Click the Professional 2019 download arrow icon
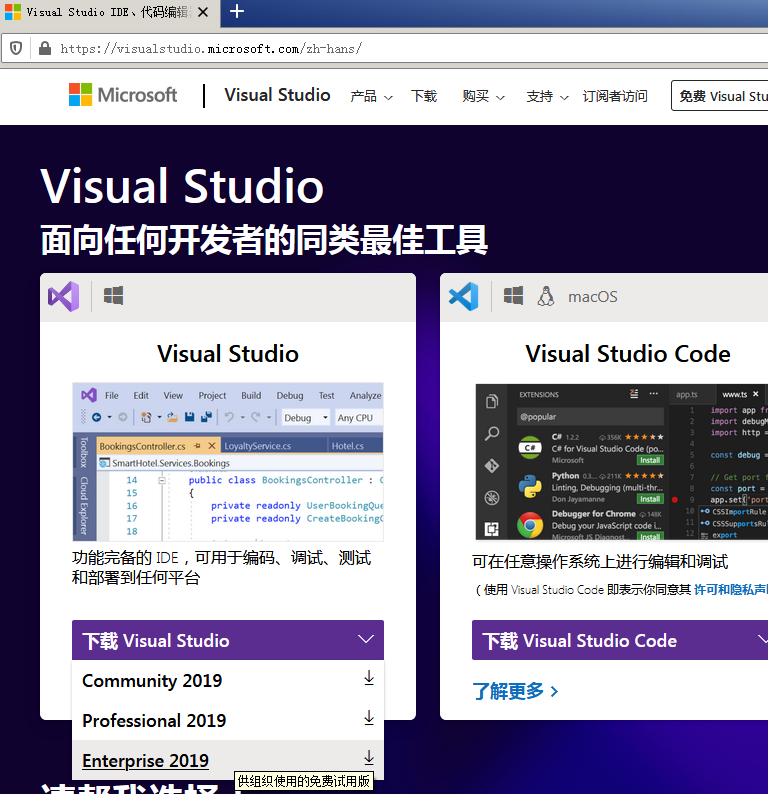Image resolution: width=768 pixels, height=794 pixels. (x=369, y=718)
